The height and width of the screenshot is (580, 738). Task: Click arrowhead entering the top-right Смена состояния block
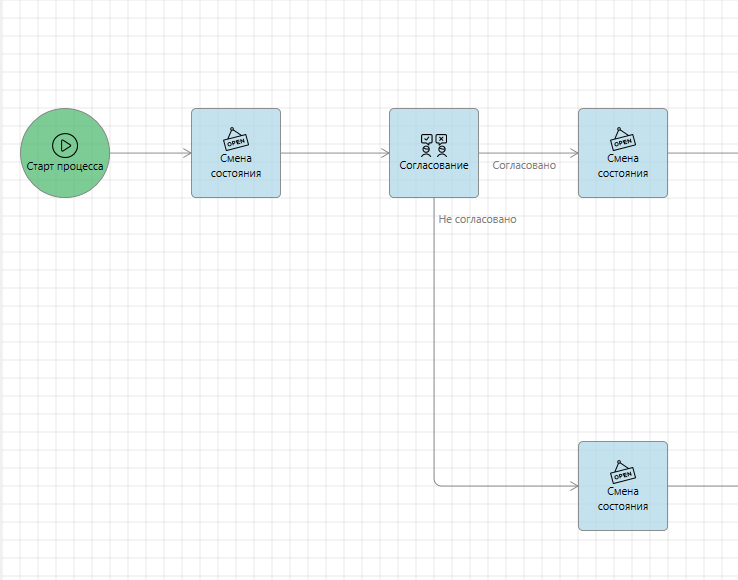[573, 153]
